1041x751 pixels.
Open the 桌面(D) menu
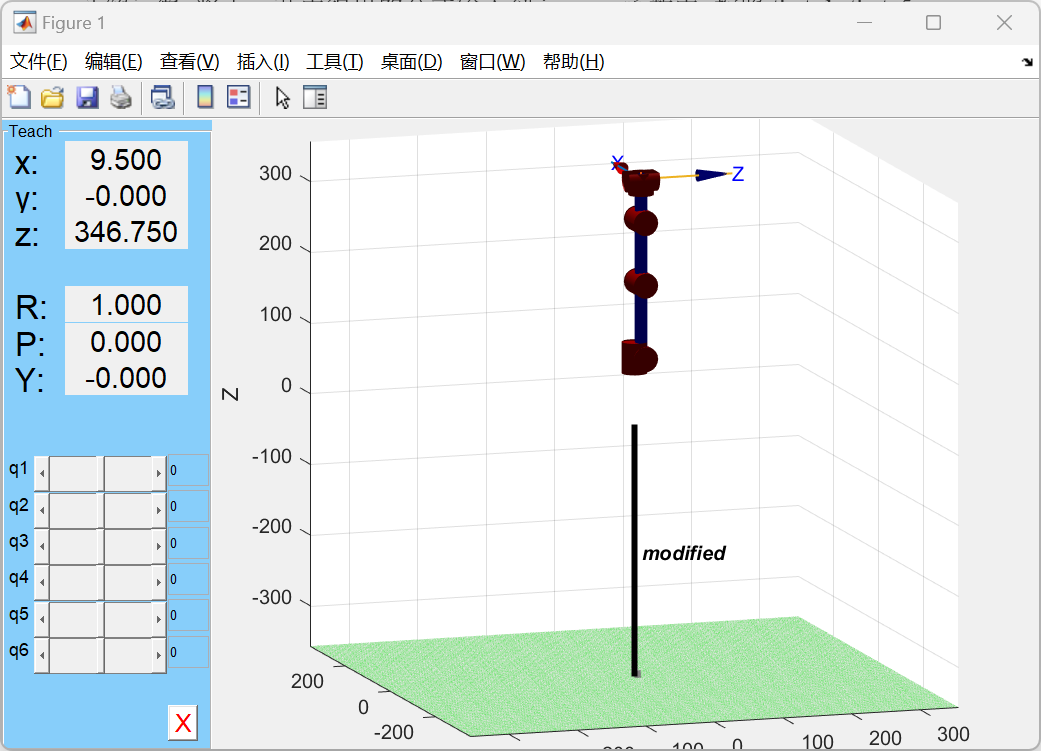tap(411, 62)
